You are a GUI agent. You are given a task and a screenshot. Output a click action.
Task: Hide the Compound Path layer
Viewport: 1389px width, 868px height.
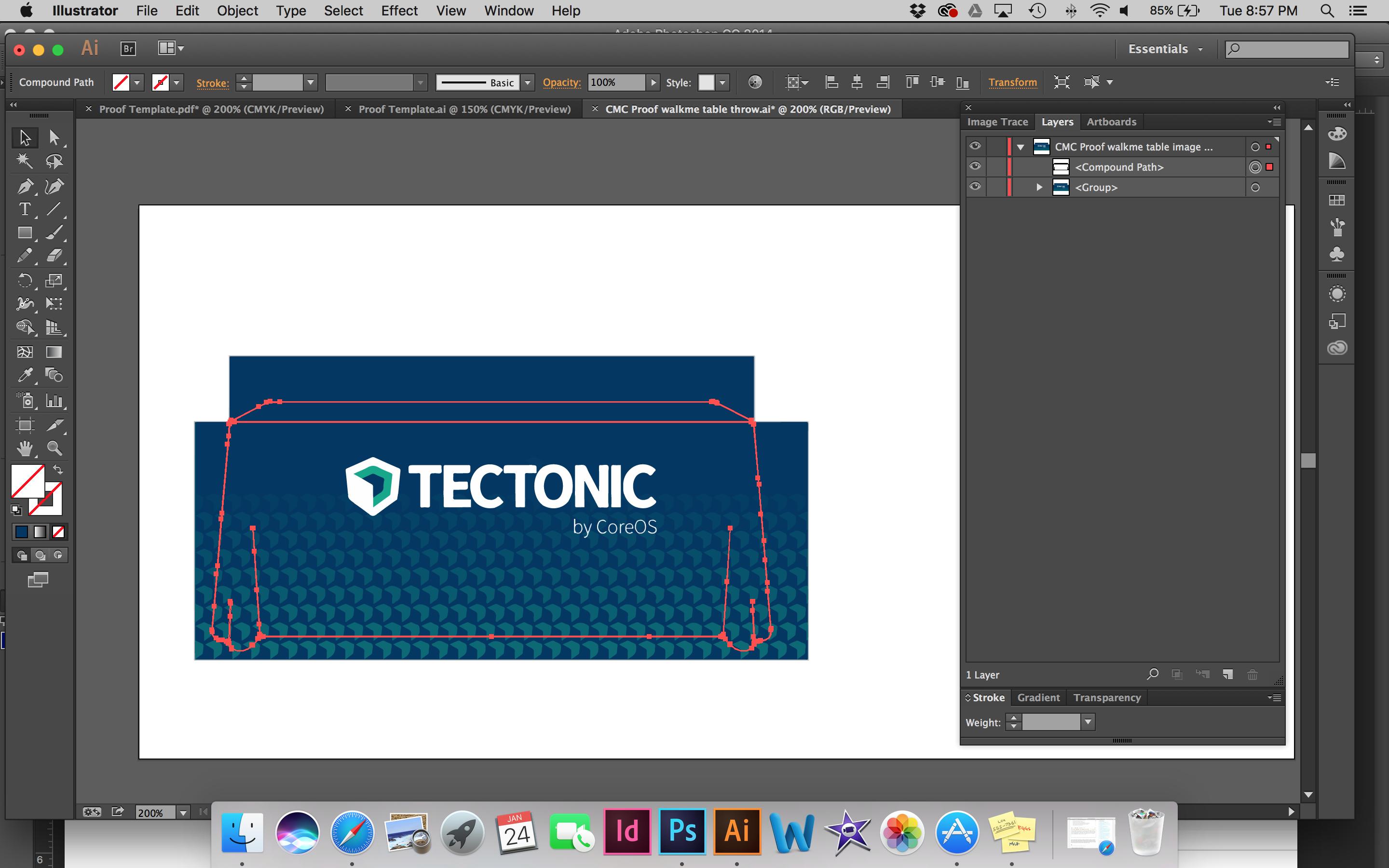[x=975, y=167]
